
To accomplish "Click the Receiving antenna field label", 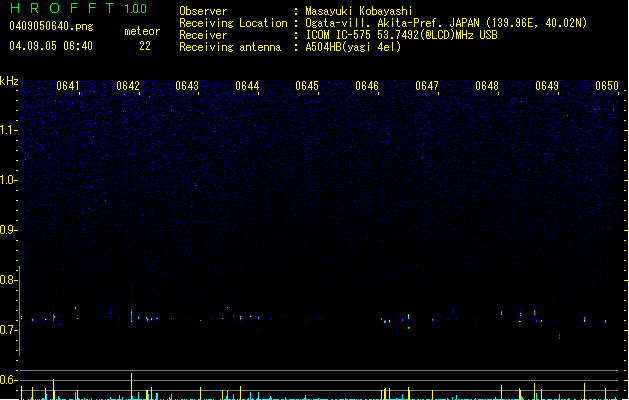I will tap(230, 47).
